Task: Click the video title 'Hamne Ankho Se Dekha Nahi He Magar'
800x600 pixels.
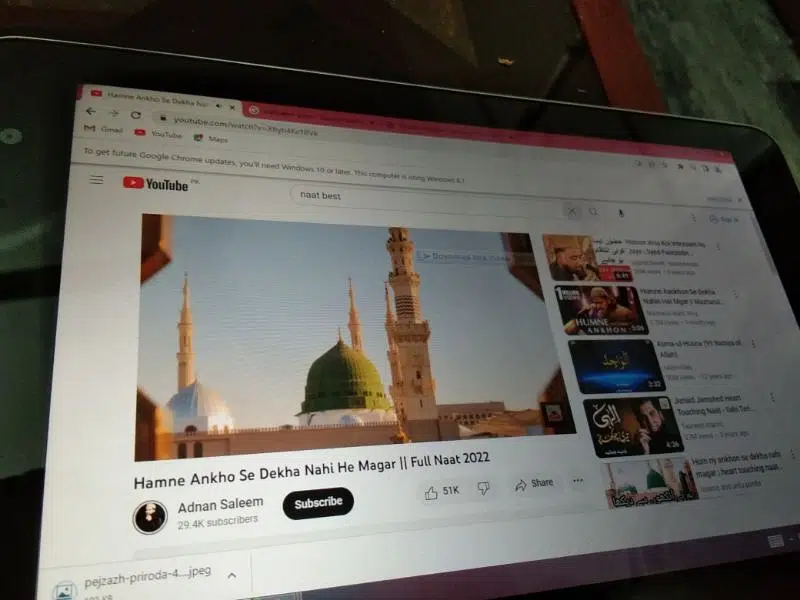Action: point(265,472)
